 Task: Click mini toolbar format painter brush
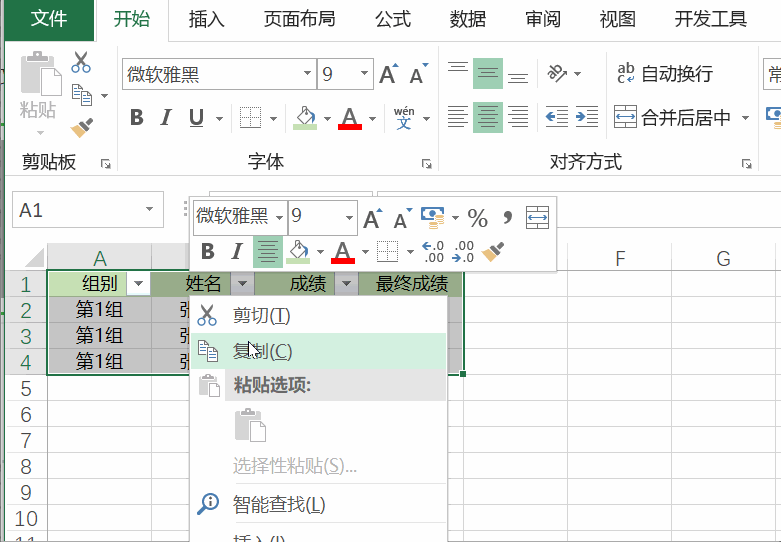(x=493, y=252)
